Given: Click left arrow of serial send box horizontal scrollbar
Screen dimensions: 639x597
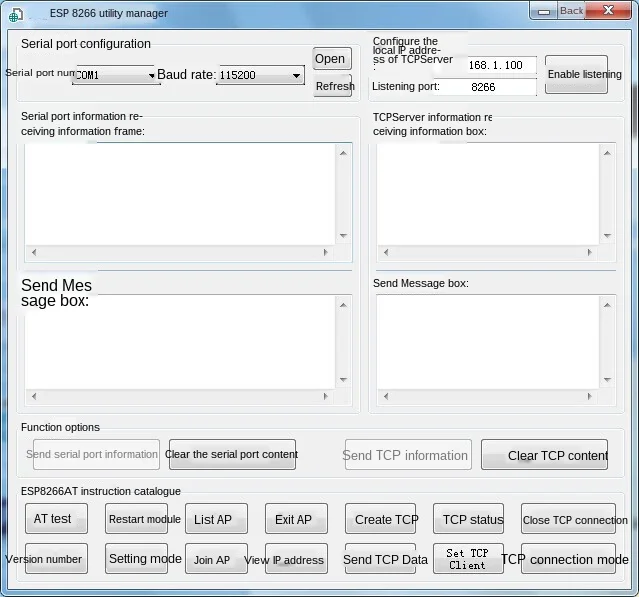Looking at the screenshot, I should click(34, 396).
